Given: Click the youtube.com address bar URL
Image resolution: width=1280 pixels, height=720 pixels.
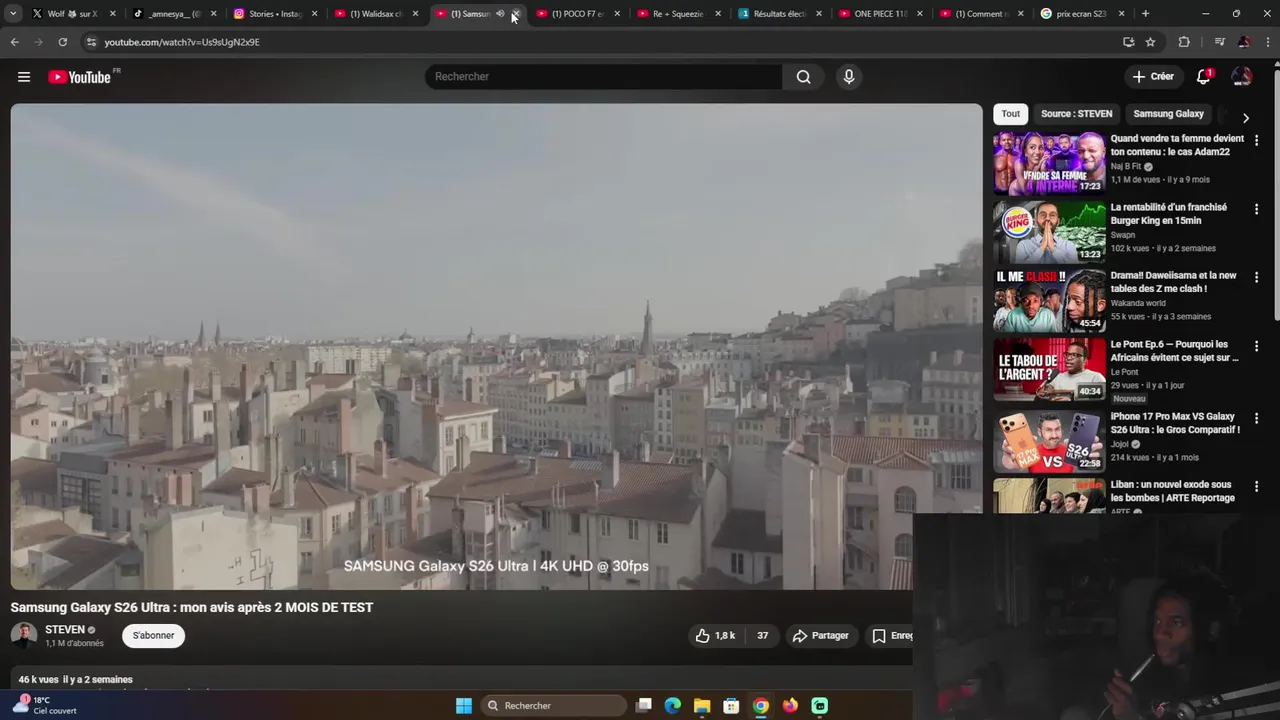Looking at the screenshot, I should click(x=182, y=42).
